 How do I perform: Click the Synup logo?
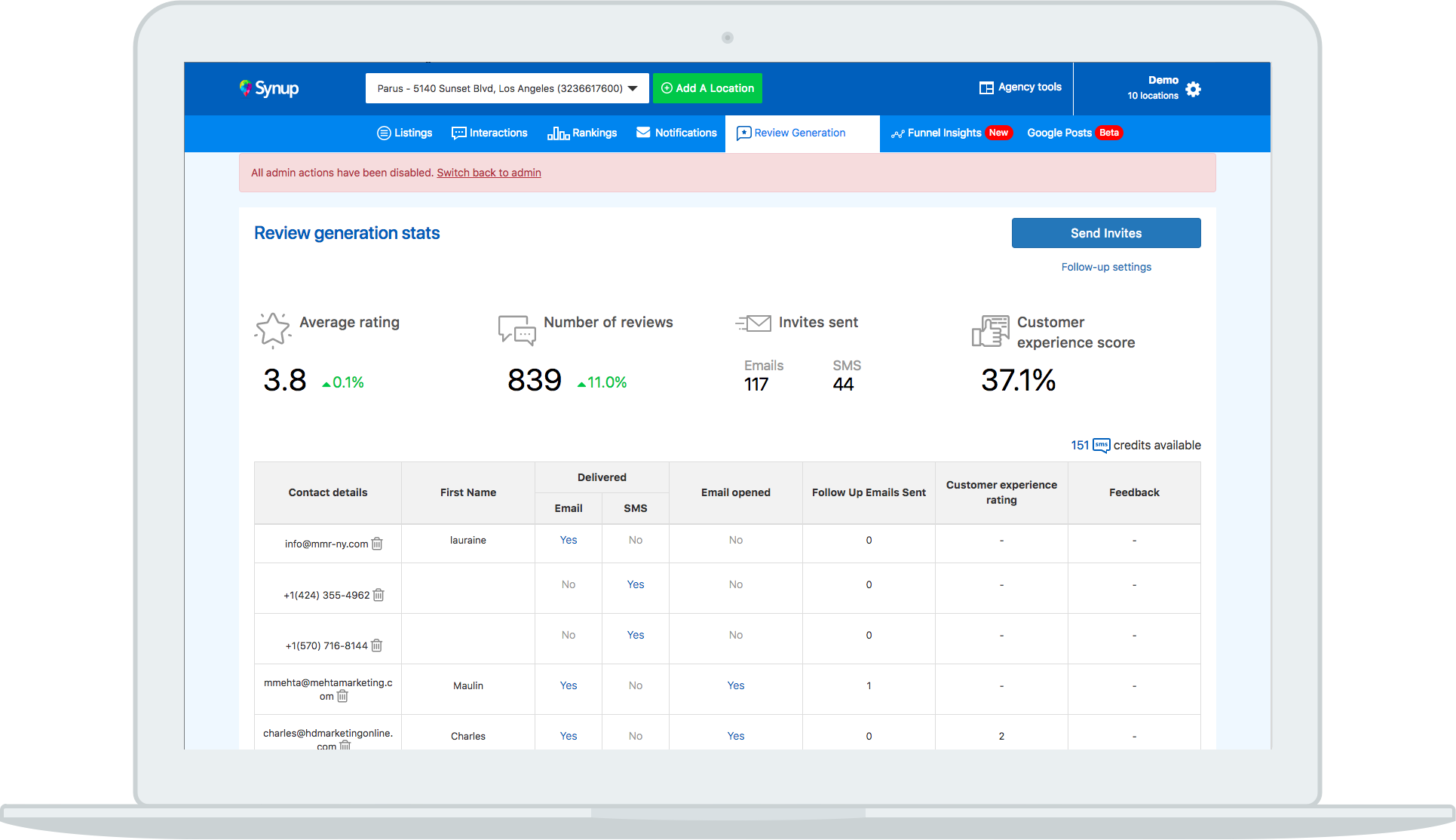coord(269,88)
